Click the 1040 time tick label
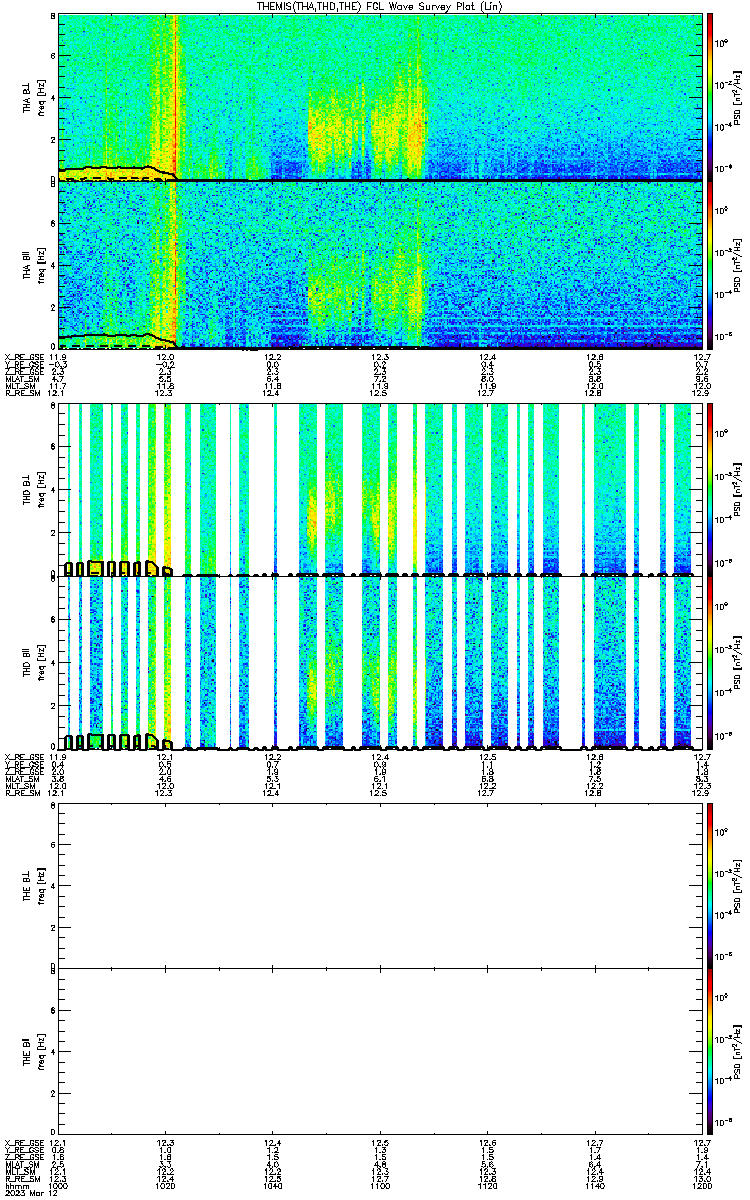The height and width of the screenshot is (1200, 750). tap(272, 1185)
